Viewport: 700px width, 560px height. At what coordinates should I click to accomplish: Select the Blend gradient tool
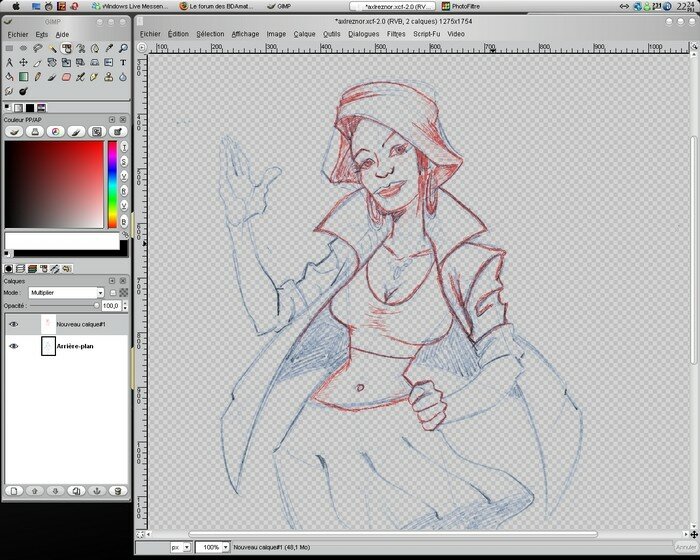23,77
